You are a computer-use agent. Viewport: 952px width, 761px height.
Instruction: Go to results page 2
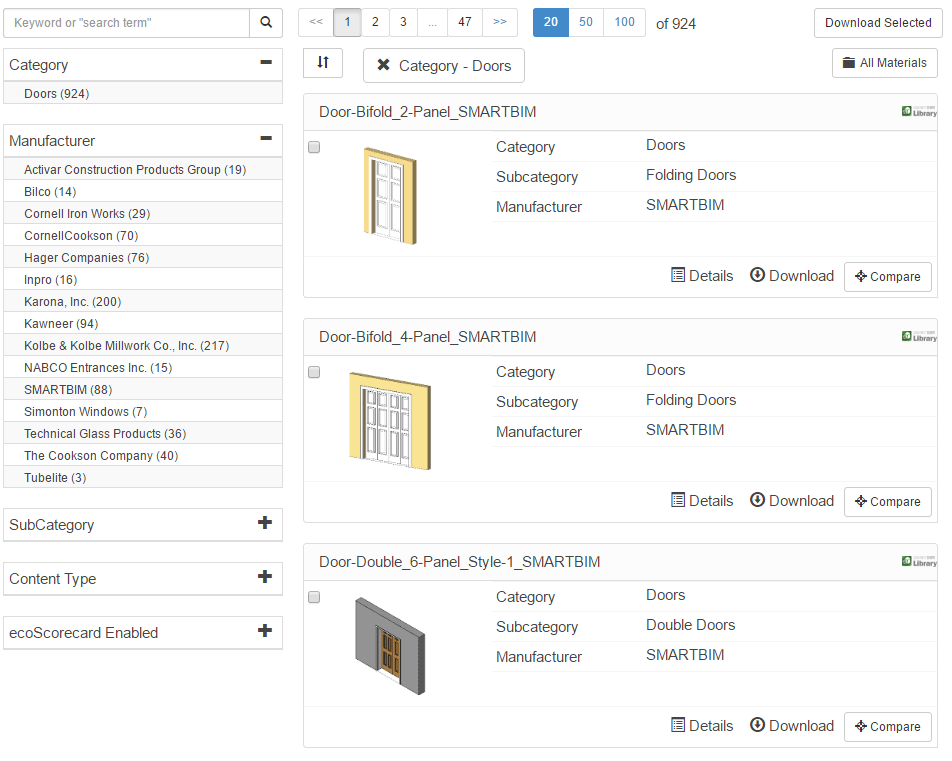(375, 22)
